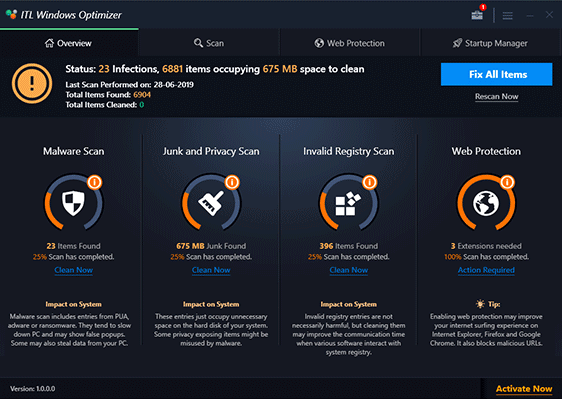Go to the Startup Manager tab
Screen dimensions: 562x399
tap(490, 43)
